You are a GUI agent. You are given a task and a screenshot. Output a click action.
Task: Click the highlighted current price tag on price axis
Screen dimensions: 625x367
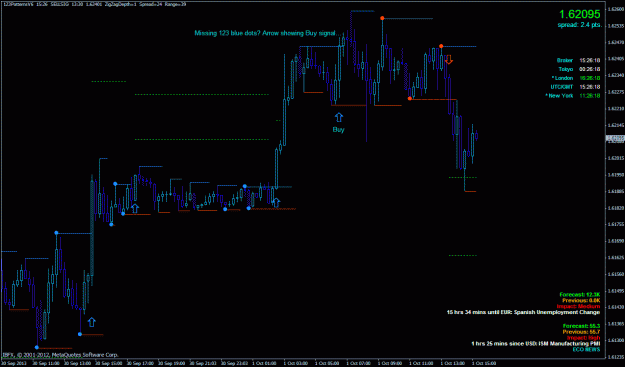(615, 138)
